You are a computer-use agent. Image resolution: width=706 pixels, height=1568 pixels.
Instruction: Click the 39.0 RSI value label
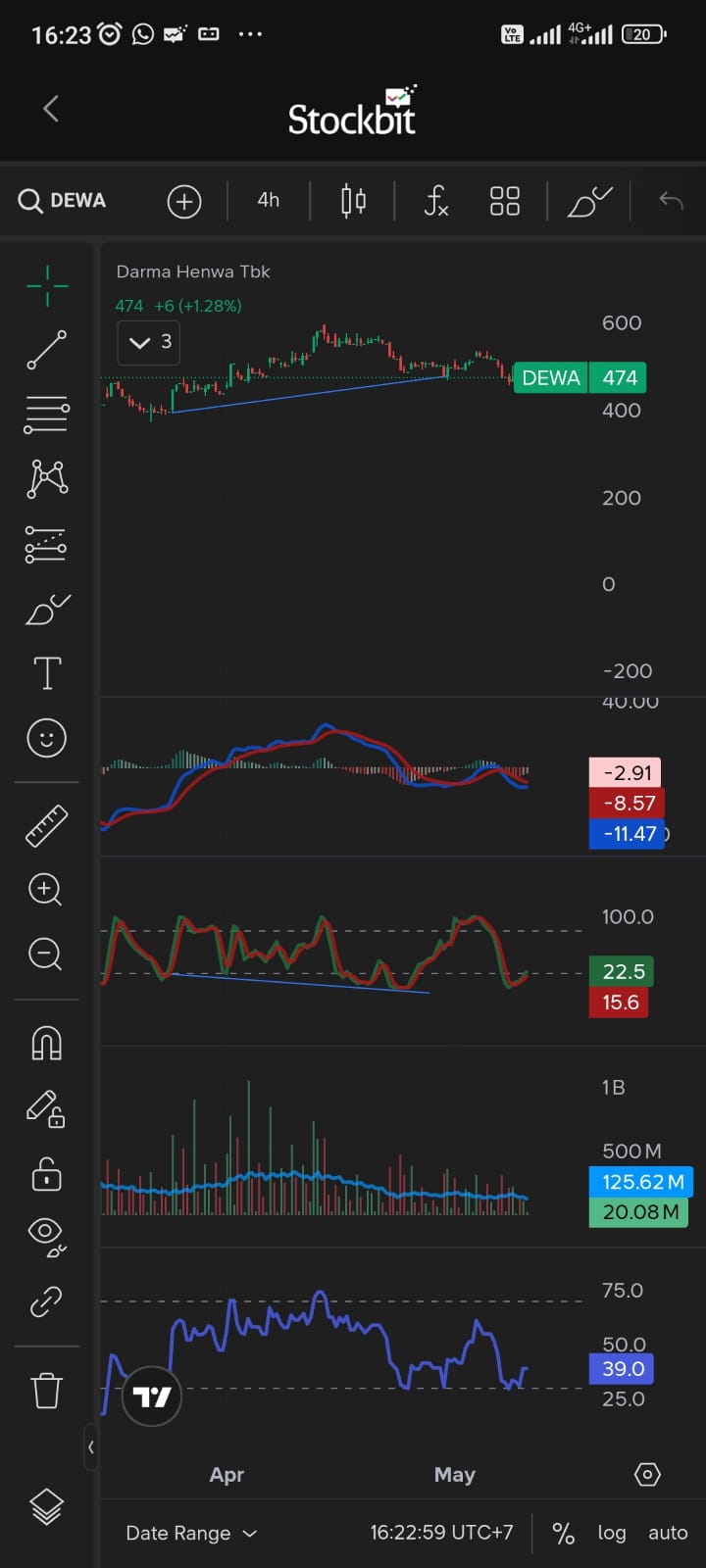click(x=622, y=1369)
